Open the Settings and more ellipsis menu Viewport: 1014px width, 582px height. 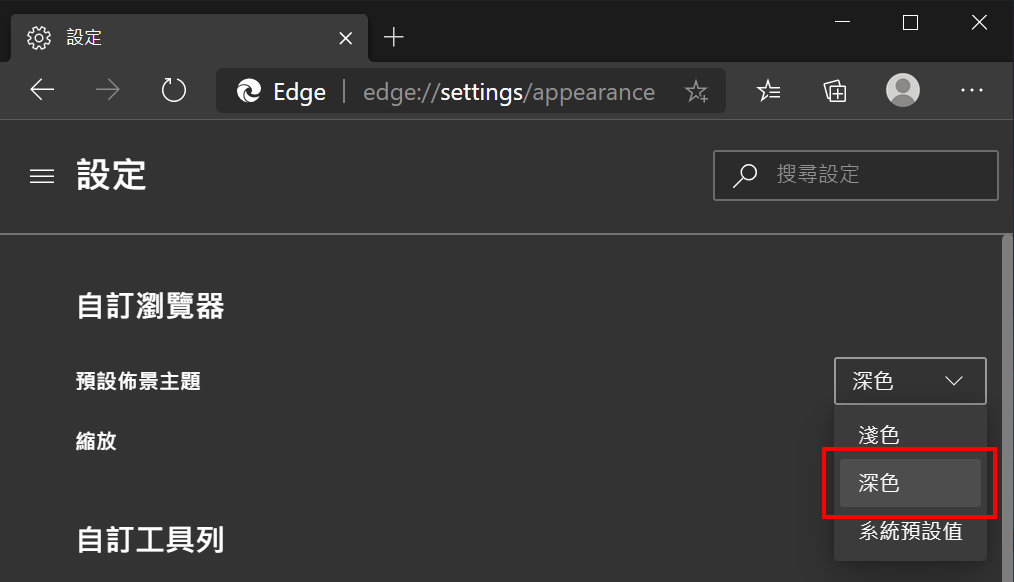click(x=971, y=91)
